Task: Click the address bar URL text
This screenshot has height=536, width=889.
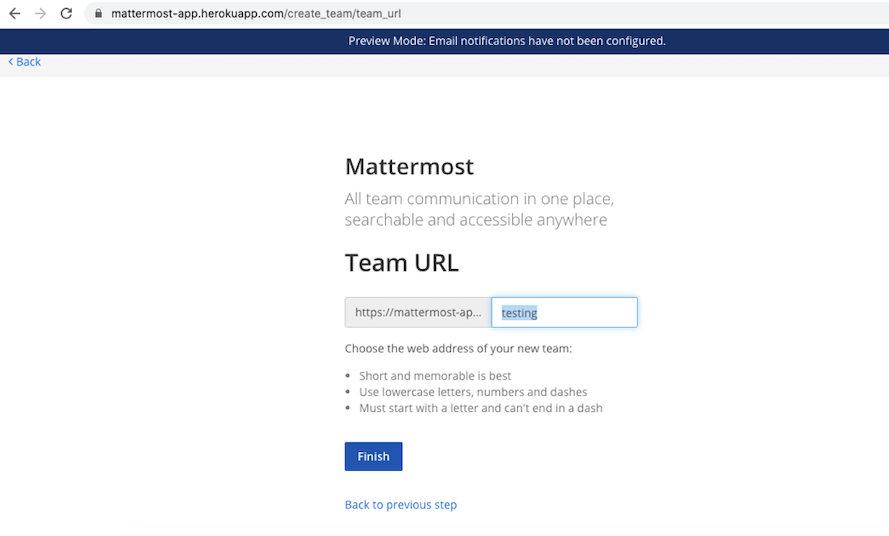Action: click(x=256, y=13)
